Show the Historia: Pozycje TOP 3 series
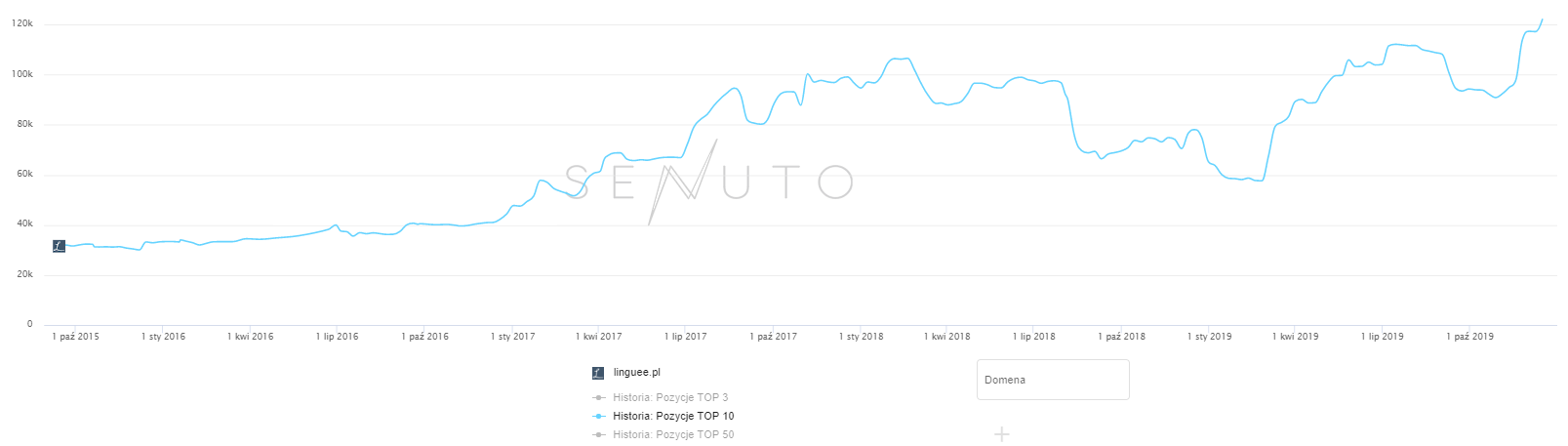 pos(670,398)
